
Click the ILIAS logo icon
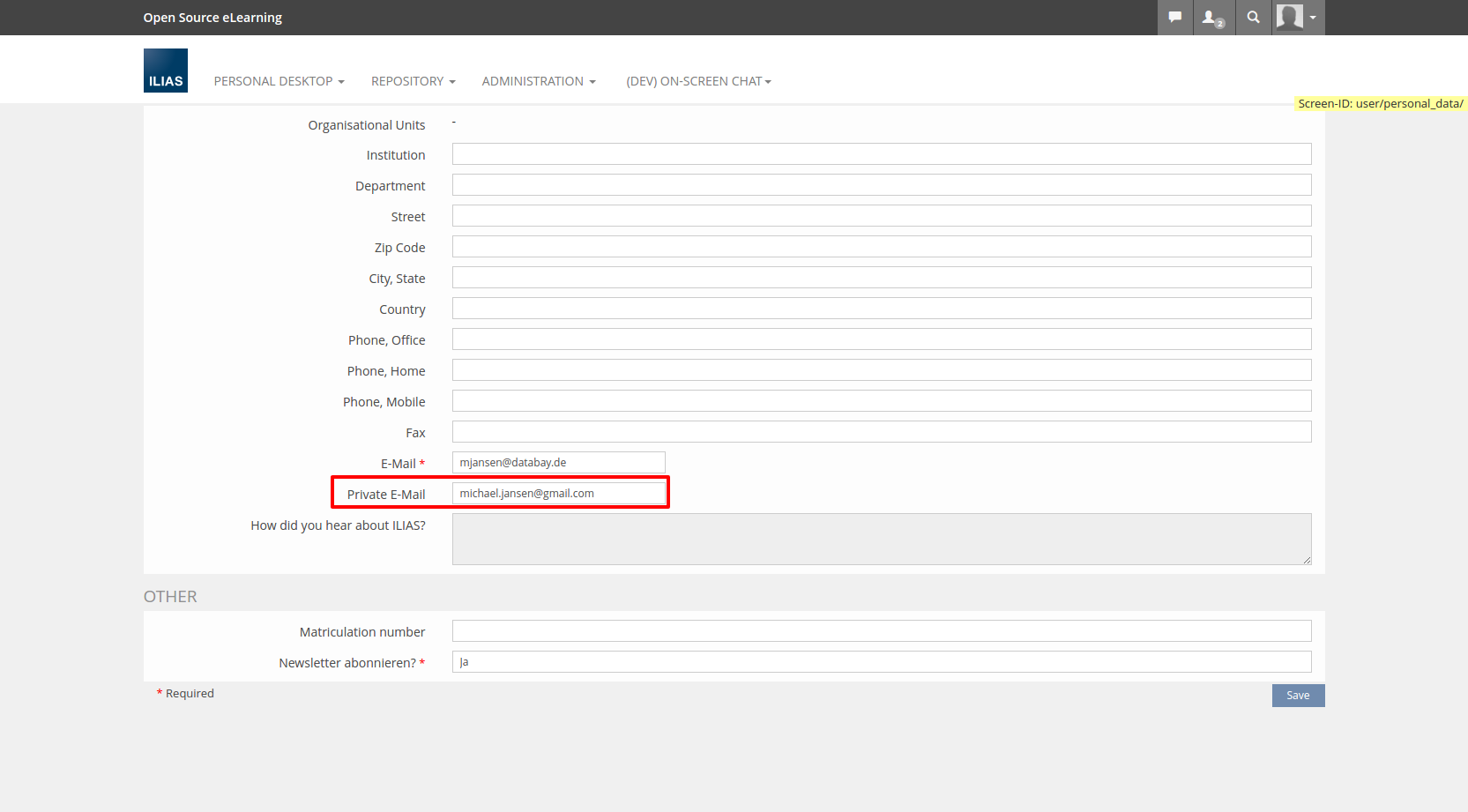(x=165, y=71)
